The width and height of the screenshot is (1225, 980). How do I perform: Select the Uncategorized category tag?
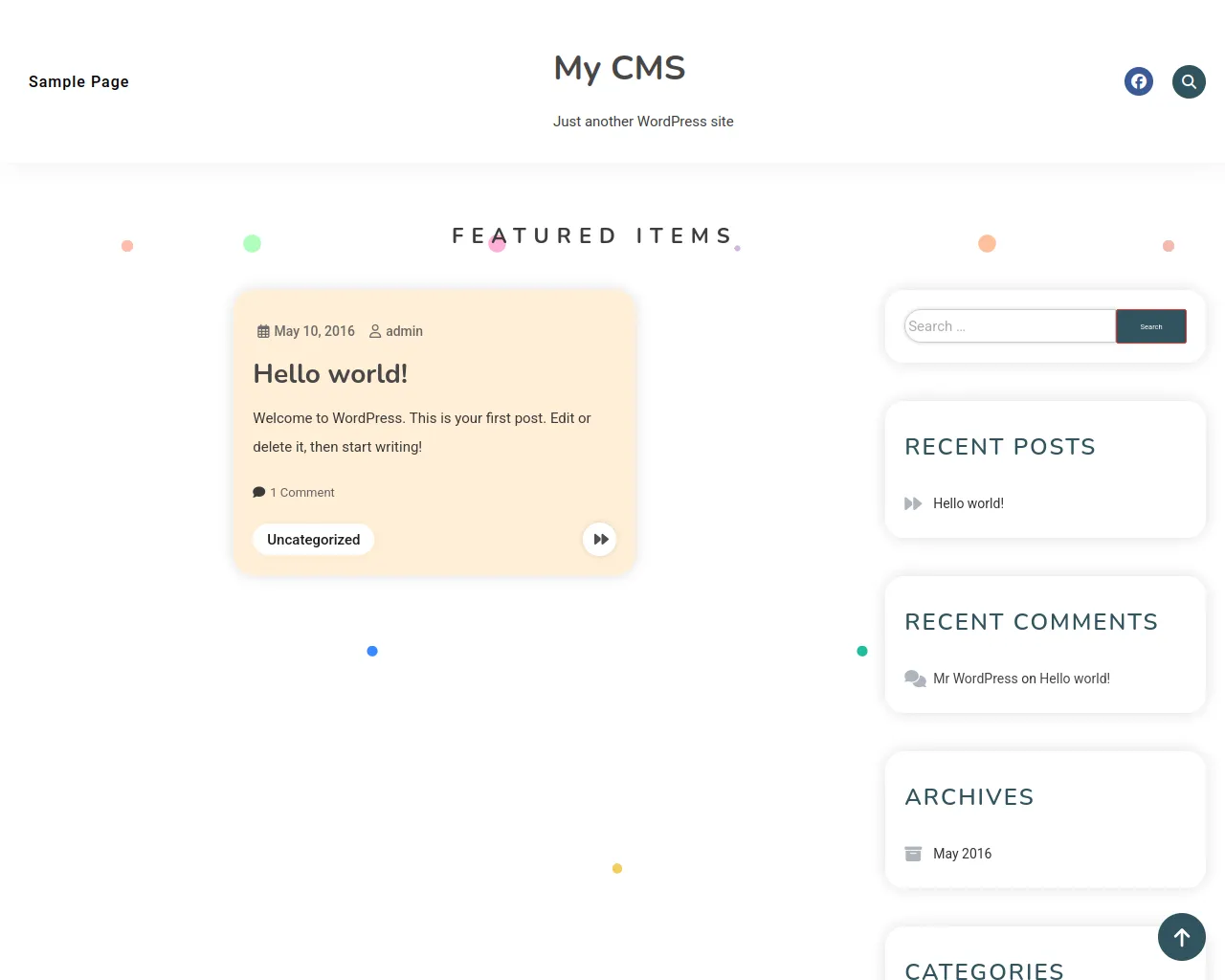313,540
